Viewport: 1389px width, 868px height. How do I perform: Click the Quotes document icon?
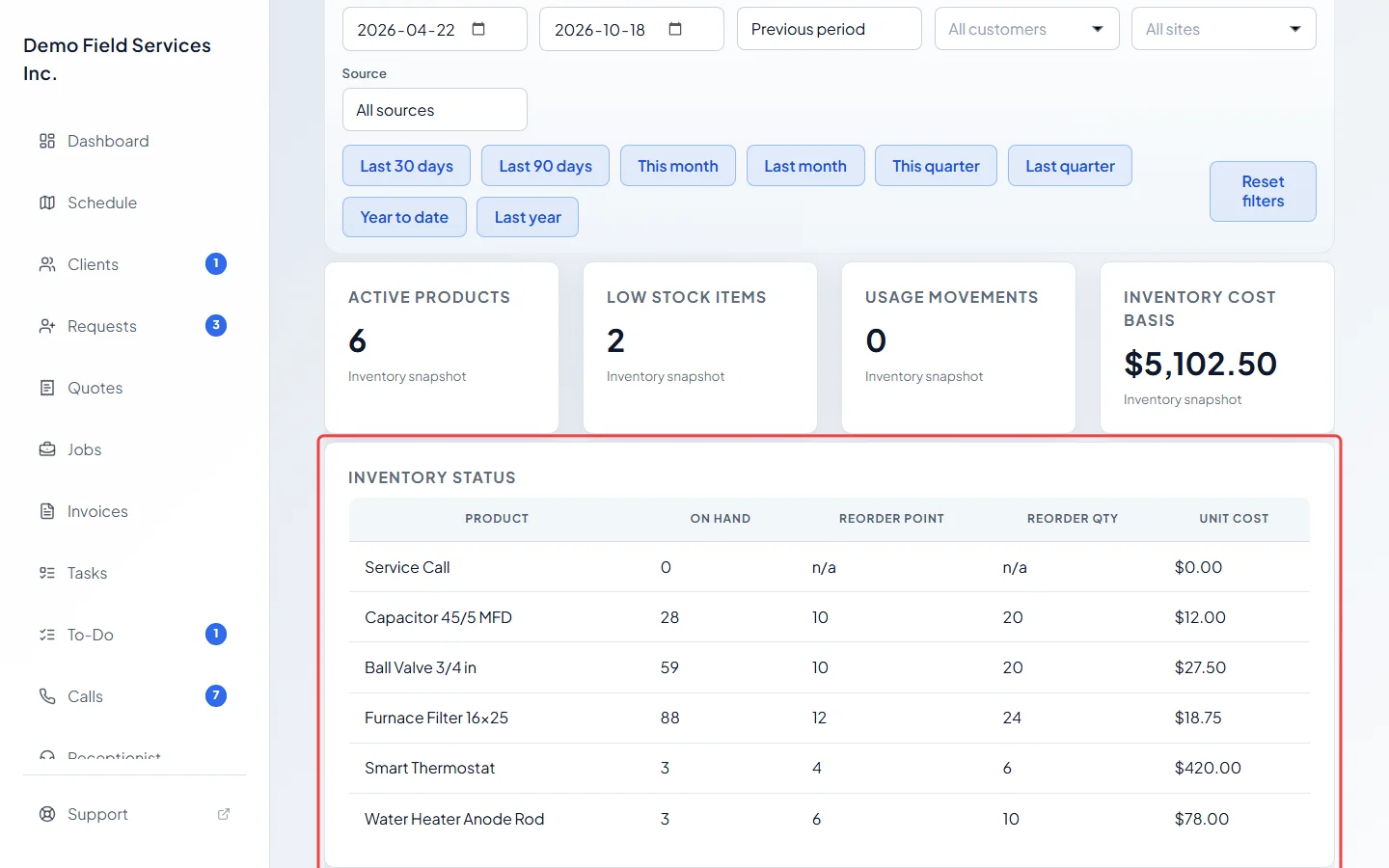tap(47, 388)
